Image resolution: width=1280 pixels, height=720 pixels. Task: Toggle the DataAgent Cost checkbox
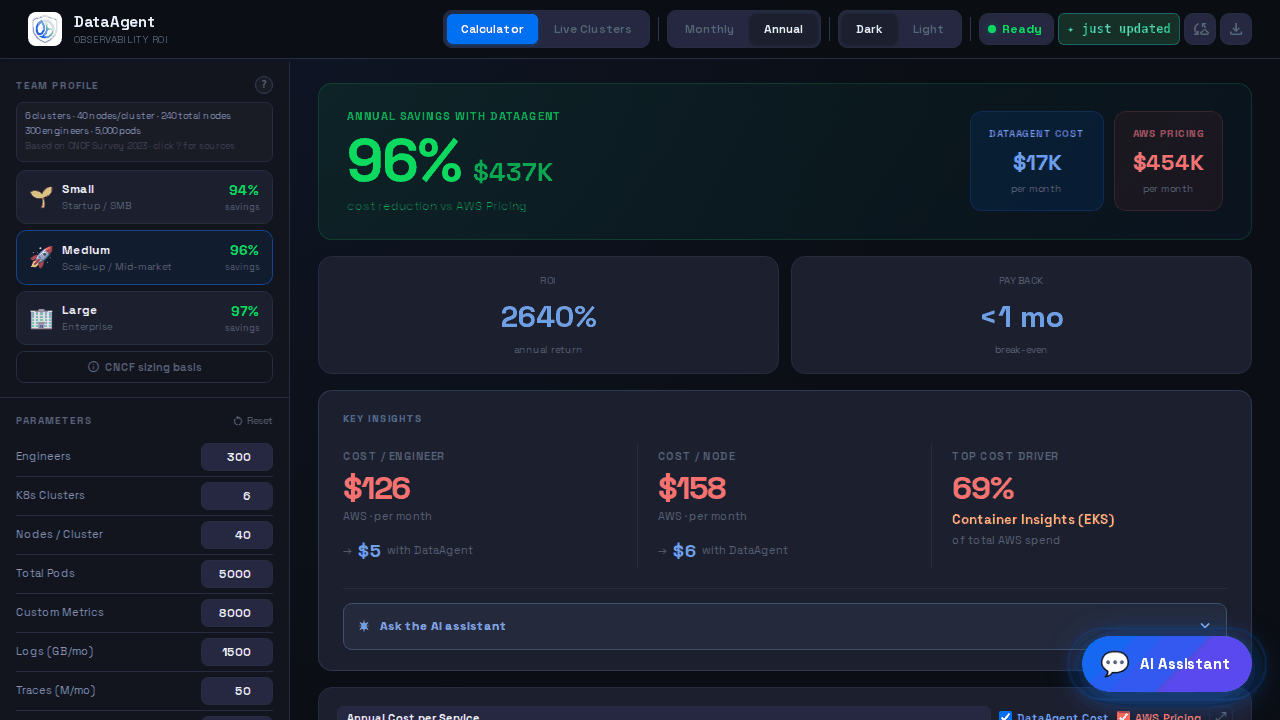pos(1006,716)
